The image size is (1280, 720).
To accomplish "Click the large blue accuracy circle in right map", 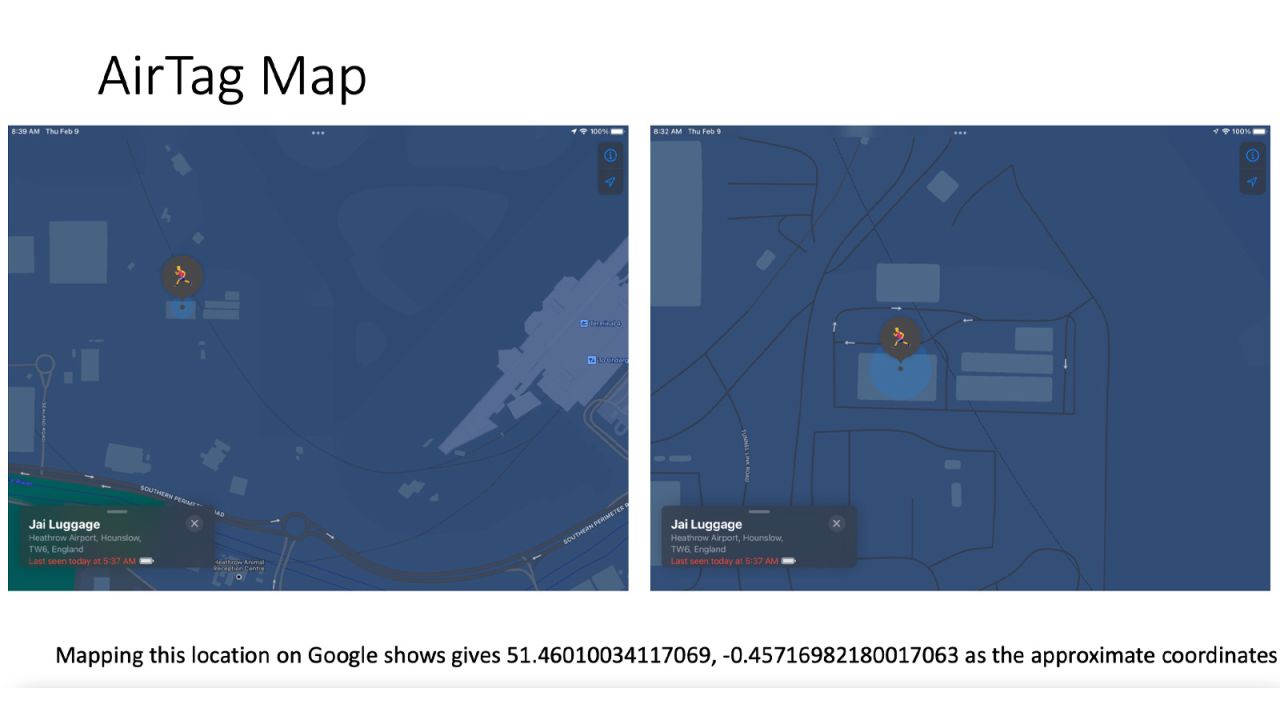I will tap(900, 368).
